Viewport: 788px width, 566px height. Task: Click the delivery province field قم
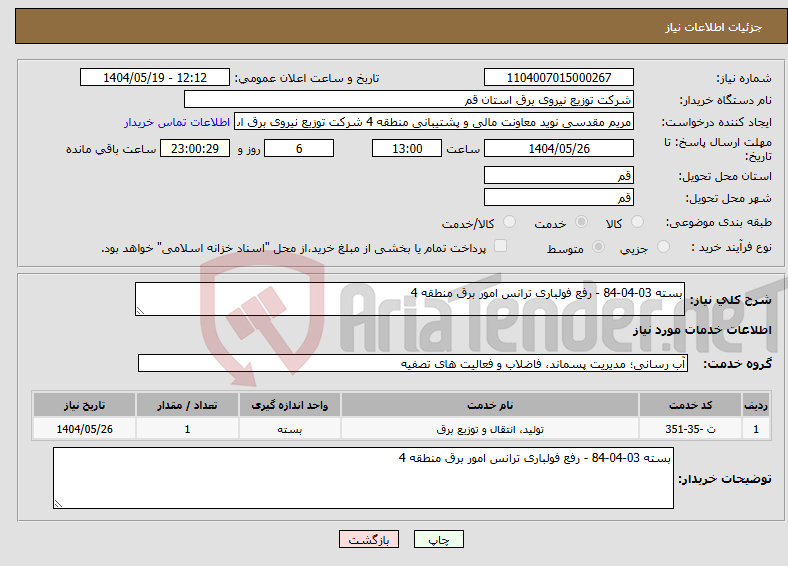tap(559, 175)
